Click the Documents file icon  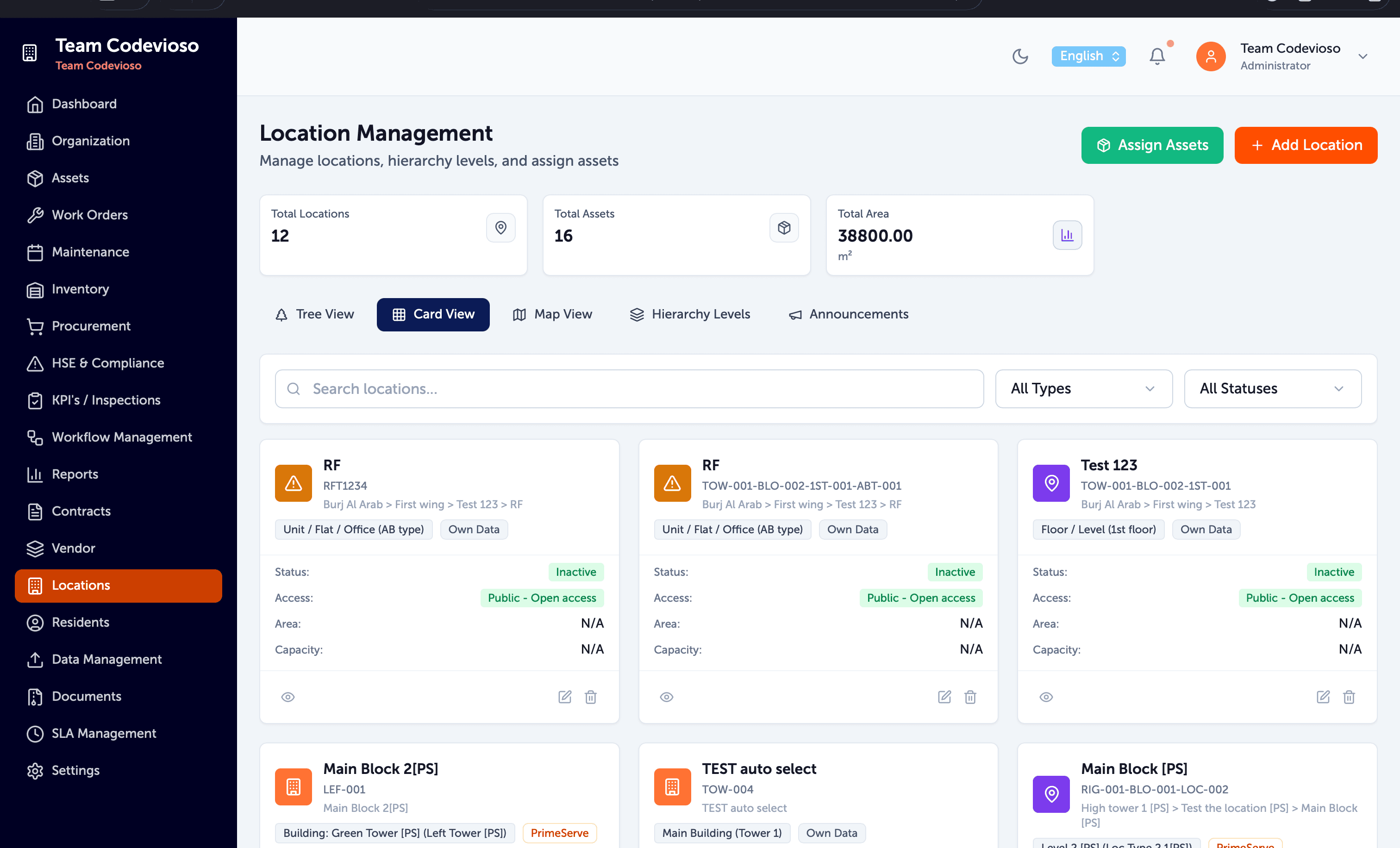[x=35, y=697]
